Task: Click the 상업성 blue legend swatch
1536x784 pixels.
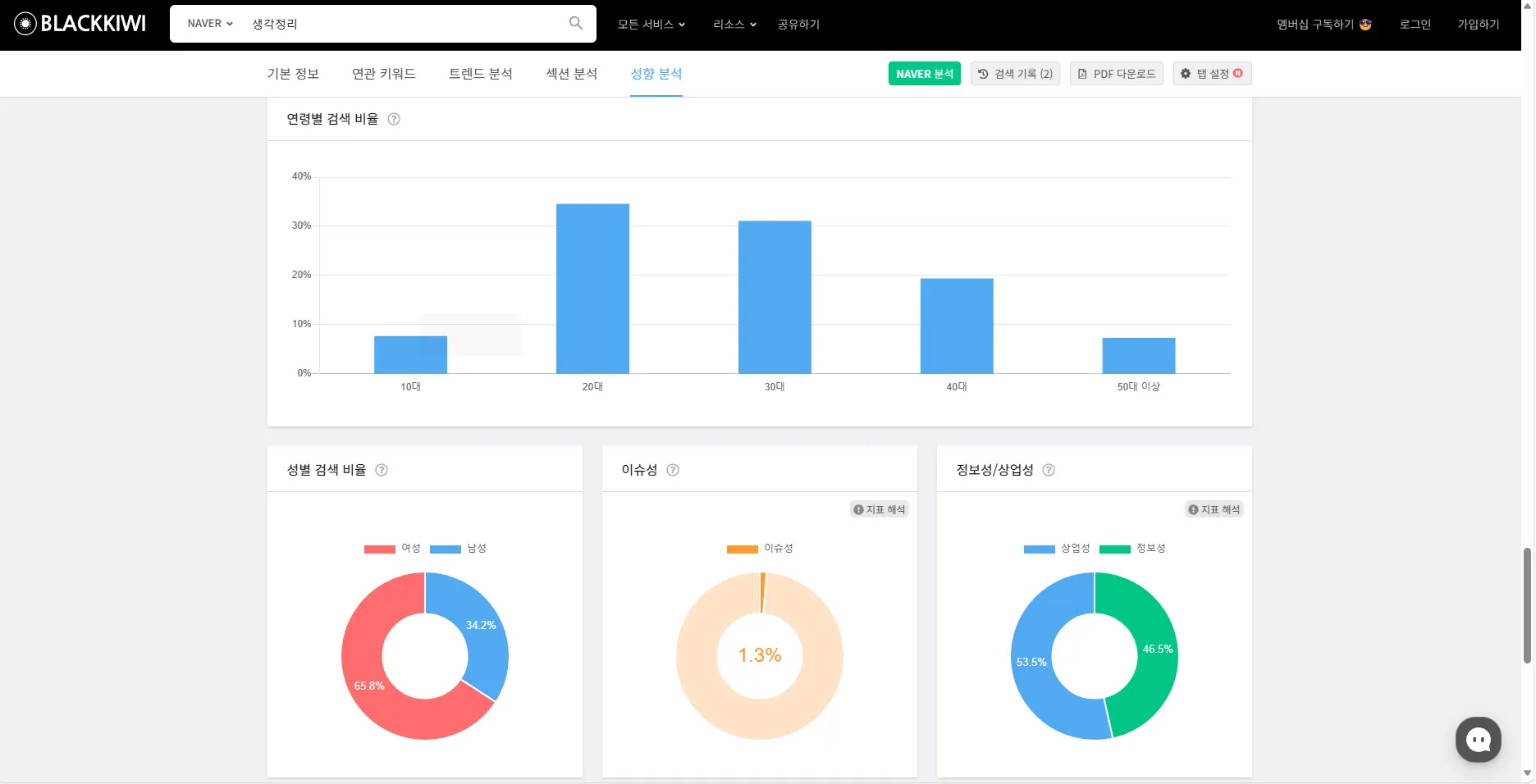Action: 1039,549
